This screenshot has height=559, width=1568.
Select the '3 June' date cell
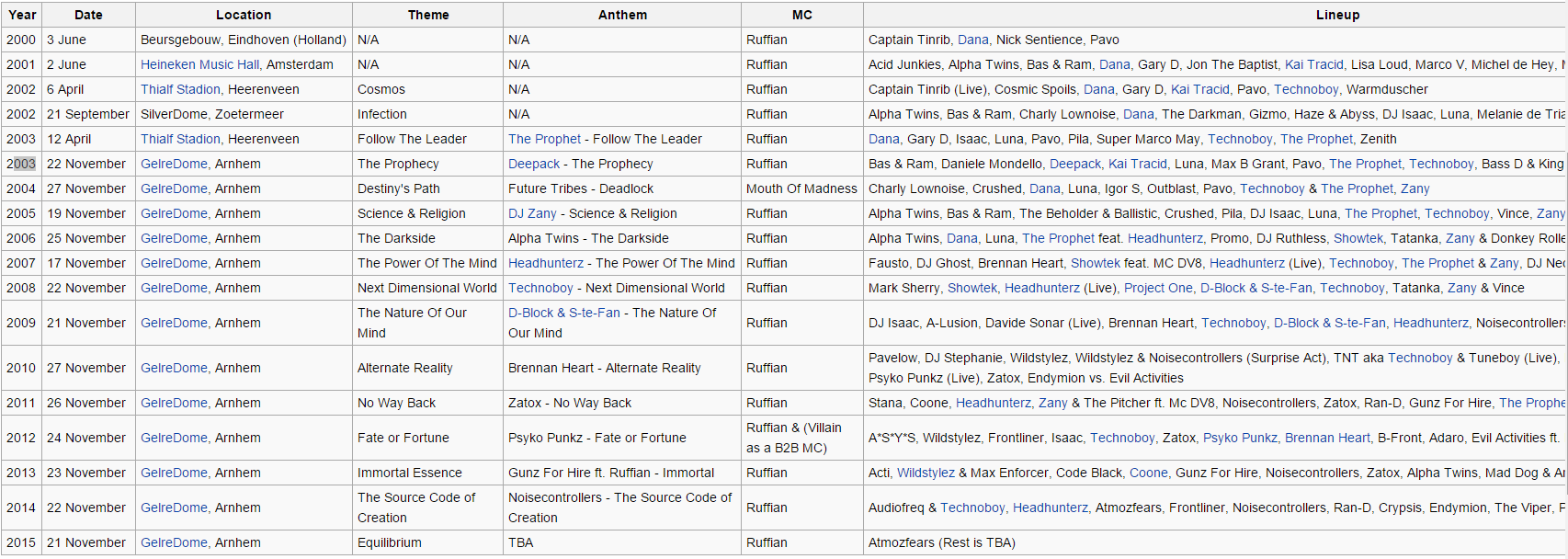[x=88, y=40]
